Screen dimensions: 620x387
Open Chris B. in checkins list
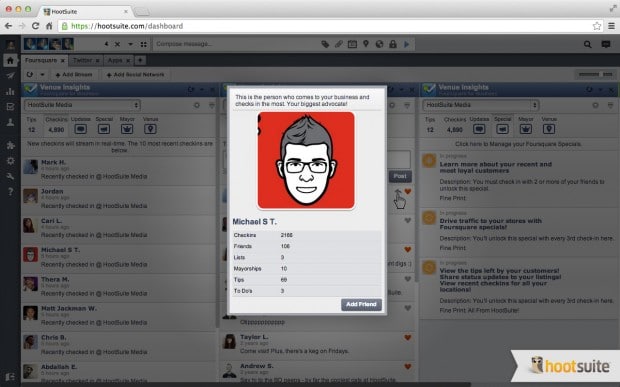click(x=53, y=338)
